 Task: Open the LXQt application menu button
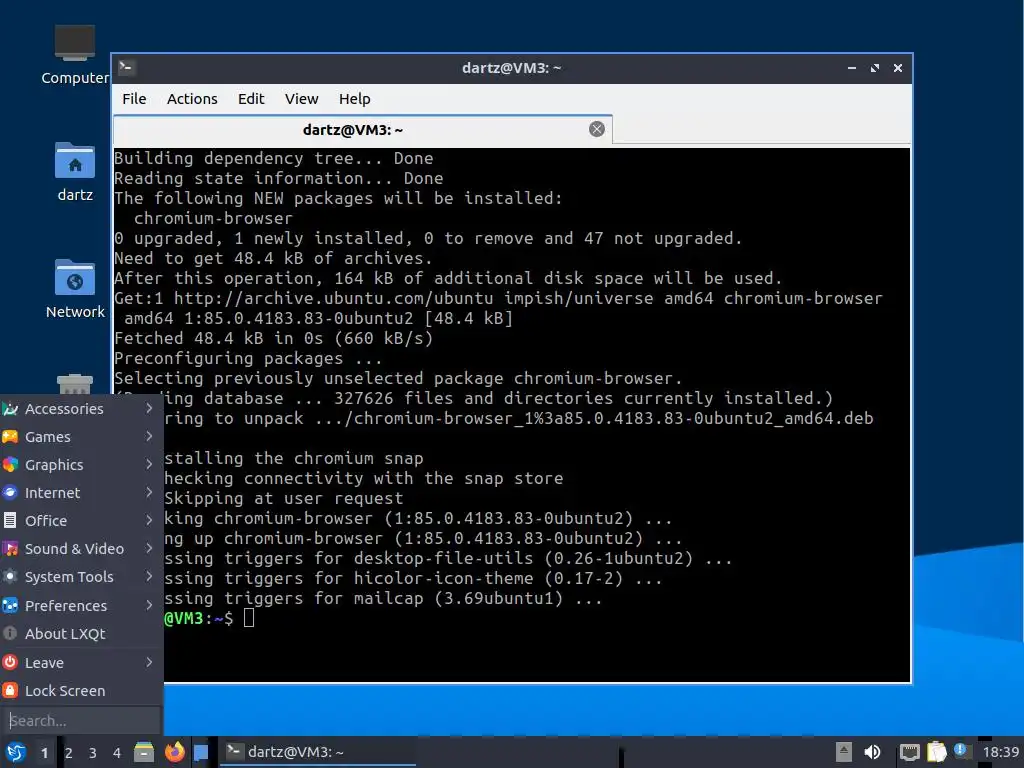(16, 752)
